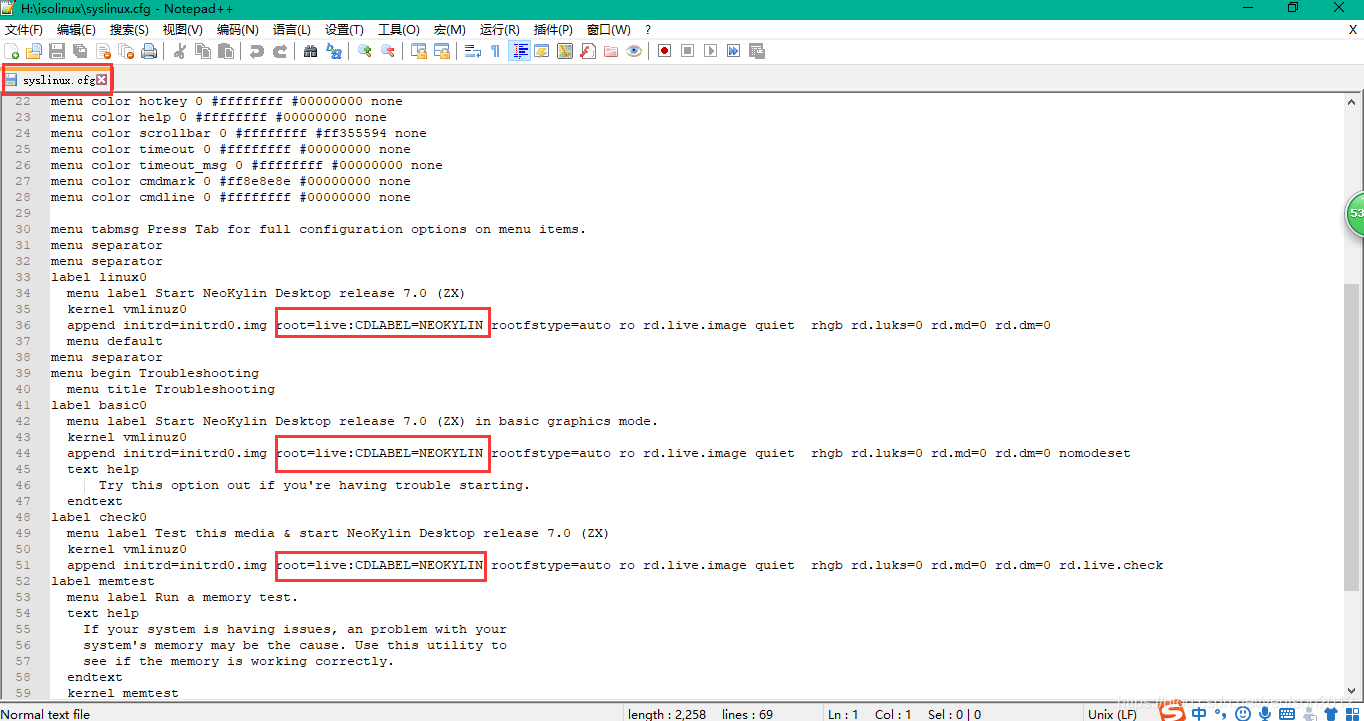The image size is (1364, 721).
Task: Open the 语言(L) menu
Action: (291, 30)
